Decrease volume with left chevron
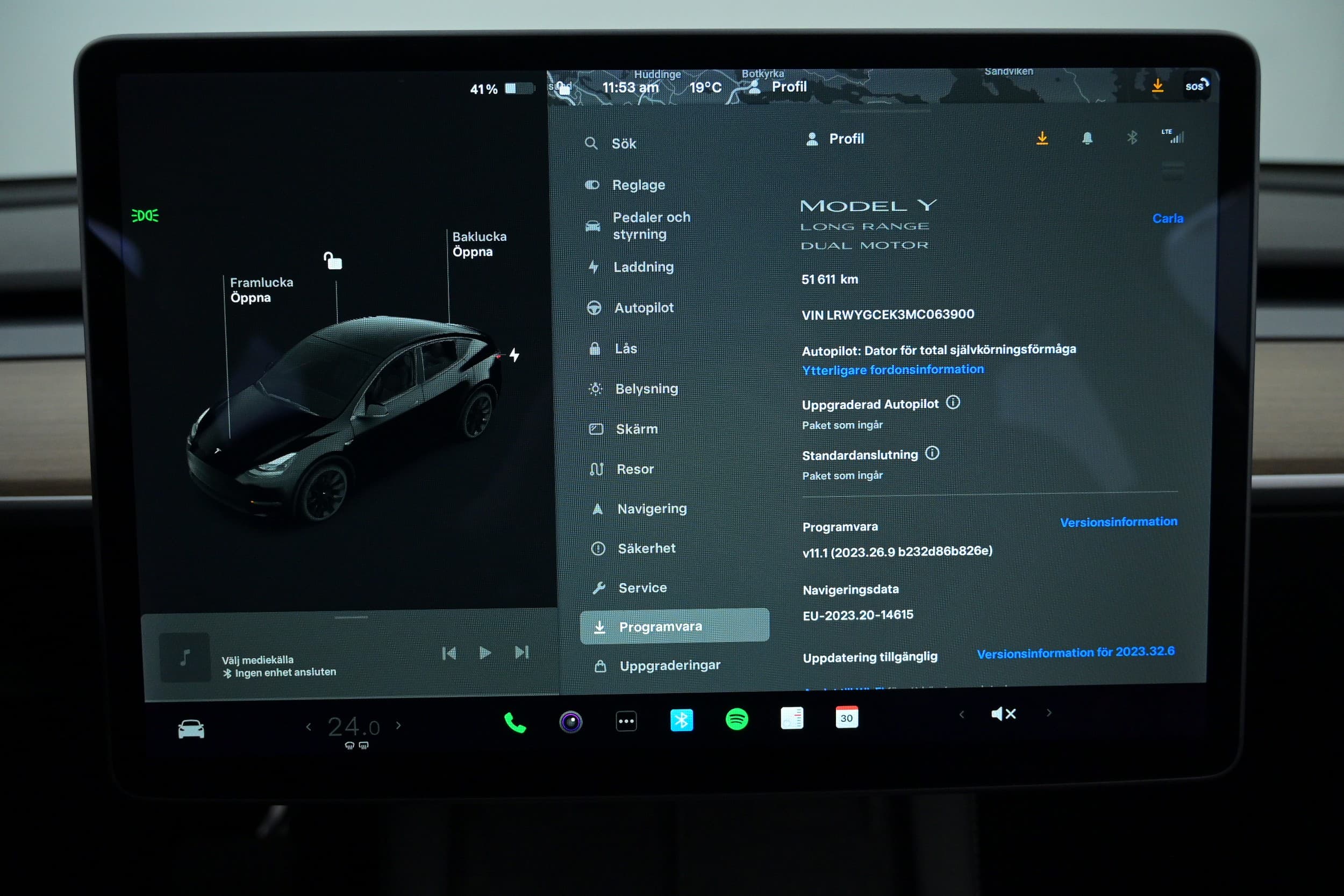This screenshot has width=1344, height=896. point(962,714)
